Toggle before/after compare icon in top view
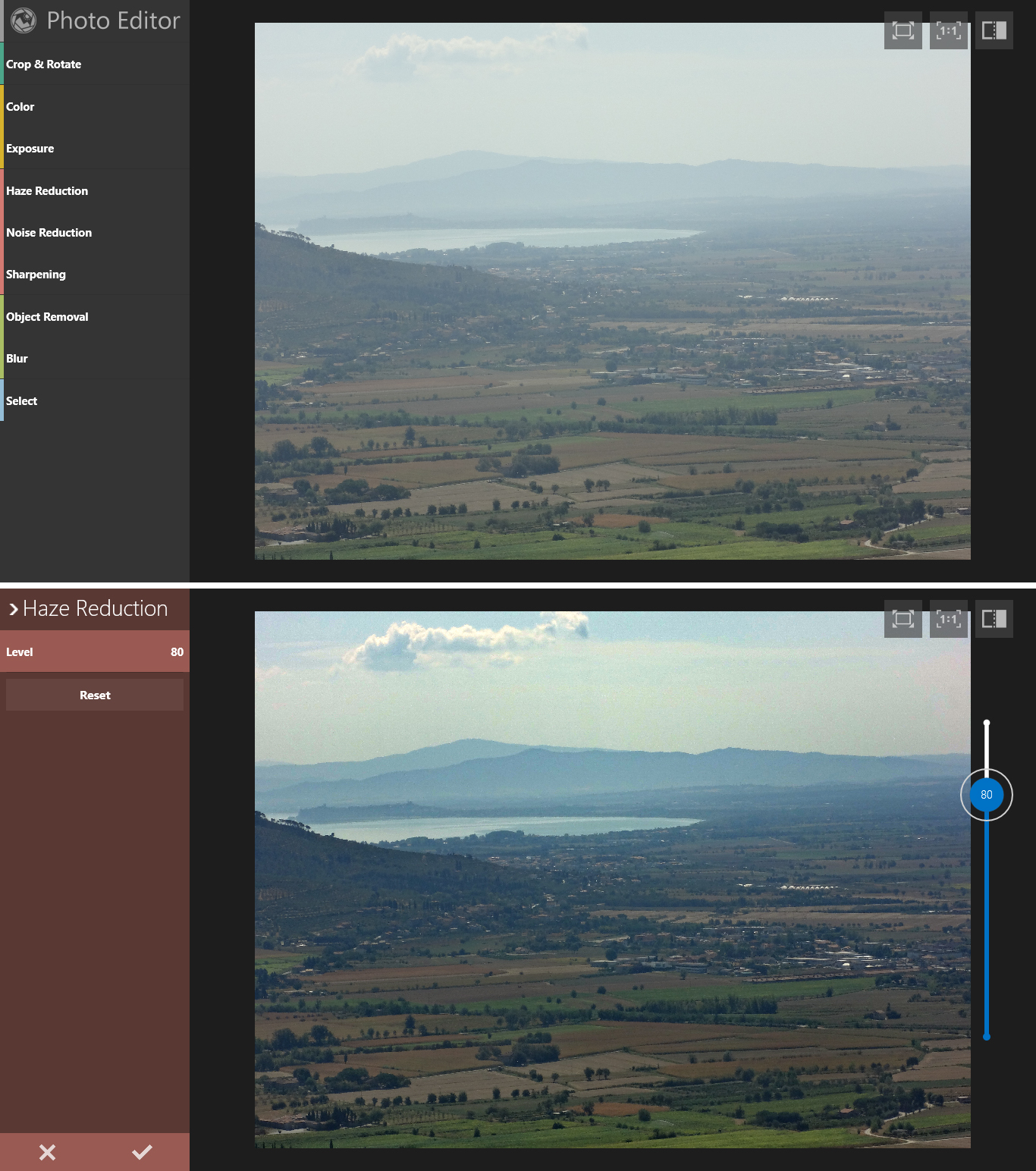Image resolution: width=1036 pixels, height=1171 pixels. pyautogui.click(x=994, y=30)
